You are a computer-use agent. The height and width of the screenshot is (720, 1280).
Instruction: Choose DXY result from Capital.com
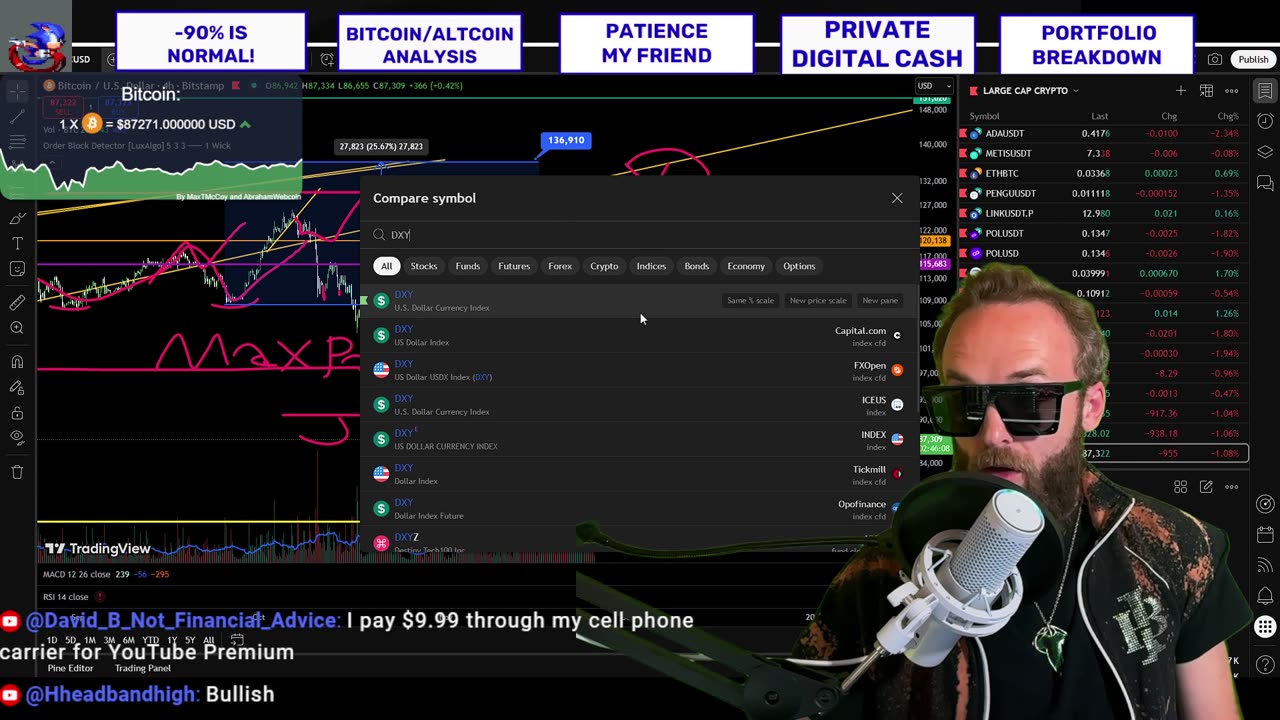click(x=640, y=336)
